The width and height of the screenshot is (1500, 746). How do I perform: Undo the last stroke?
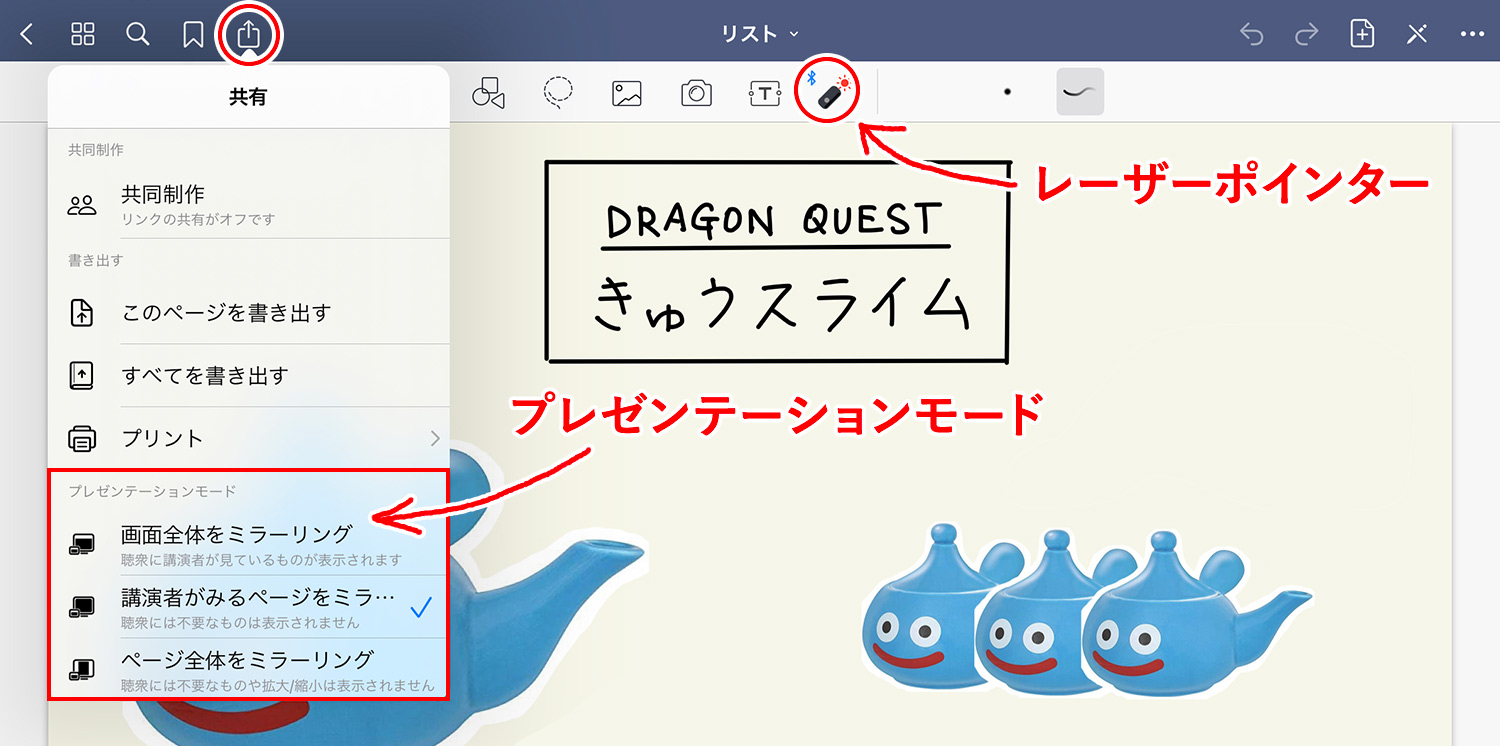tap(1251, 35)
